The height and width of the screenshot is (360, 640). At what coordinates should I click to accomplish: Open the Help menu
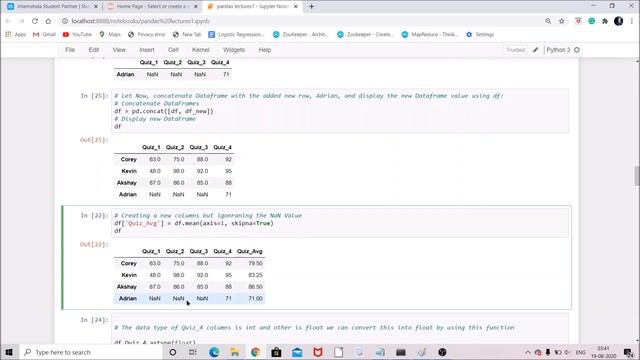(264, 50)
